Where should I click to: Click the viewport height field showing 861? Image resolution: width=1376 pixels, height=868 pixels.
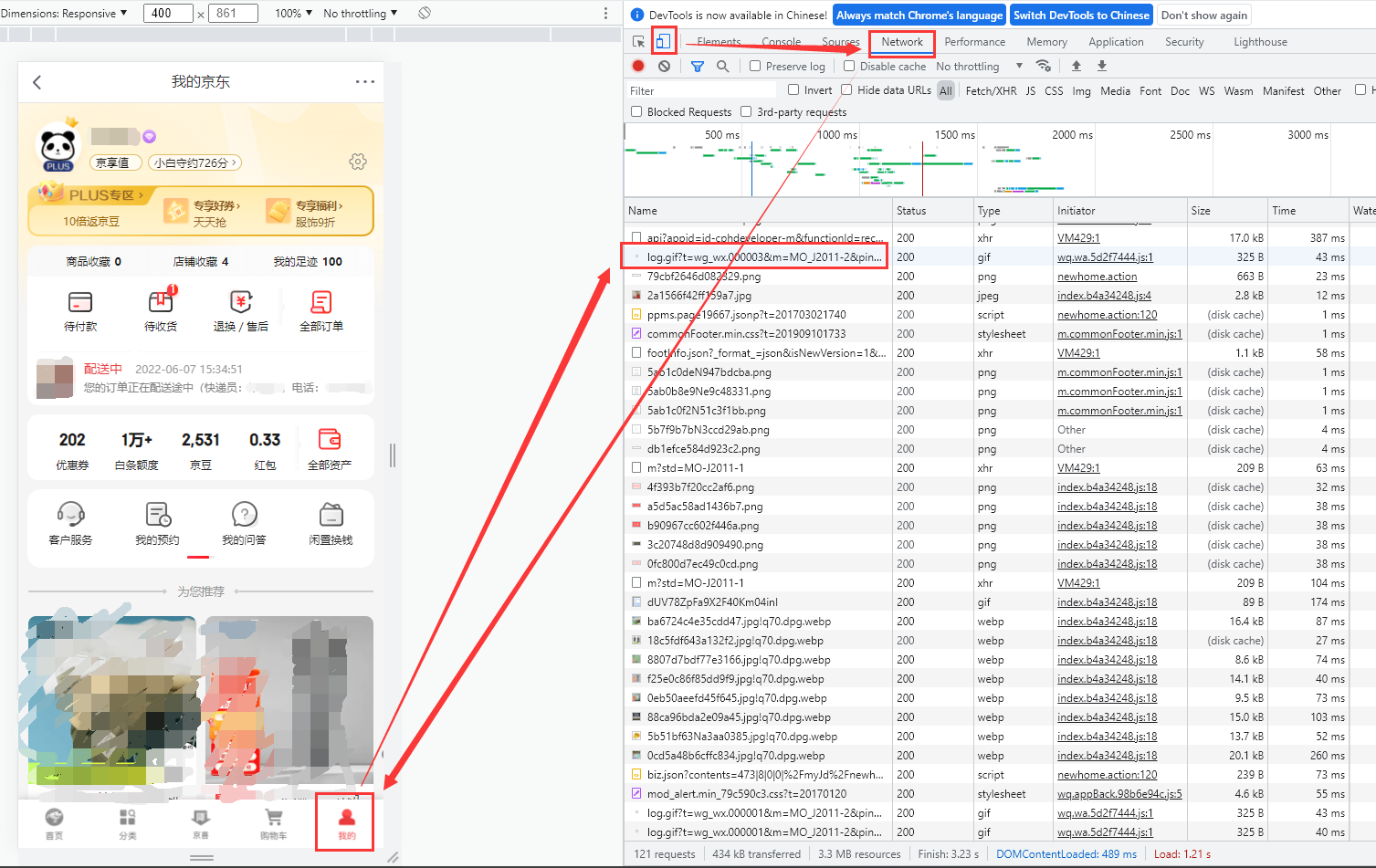[x=234, y=13]
